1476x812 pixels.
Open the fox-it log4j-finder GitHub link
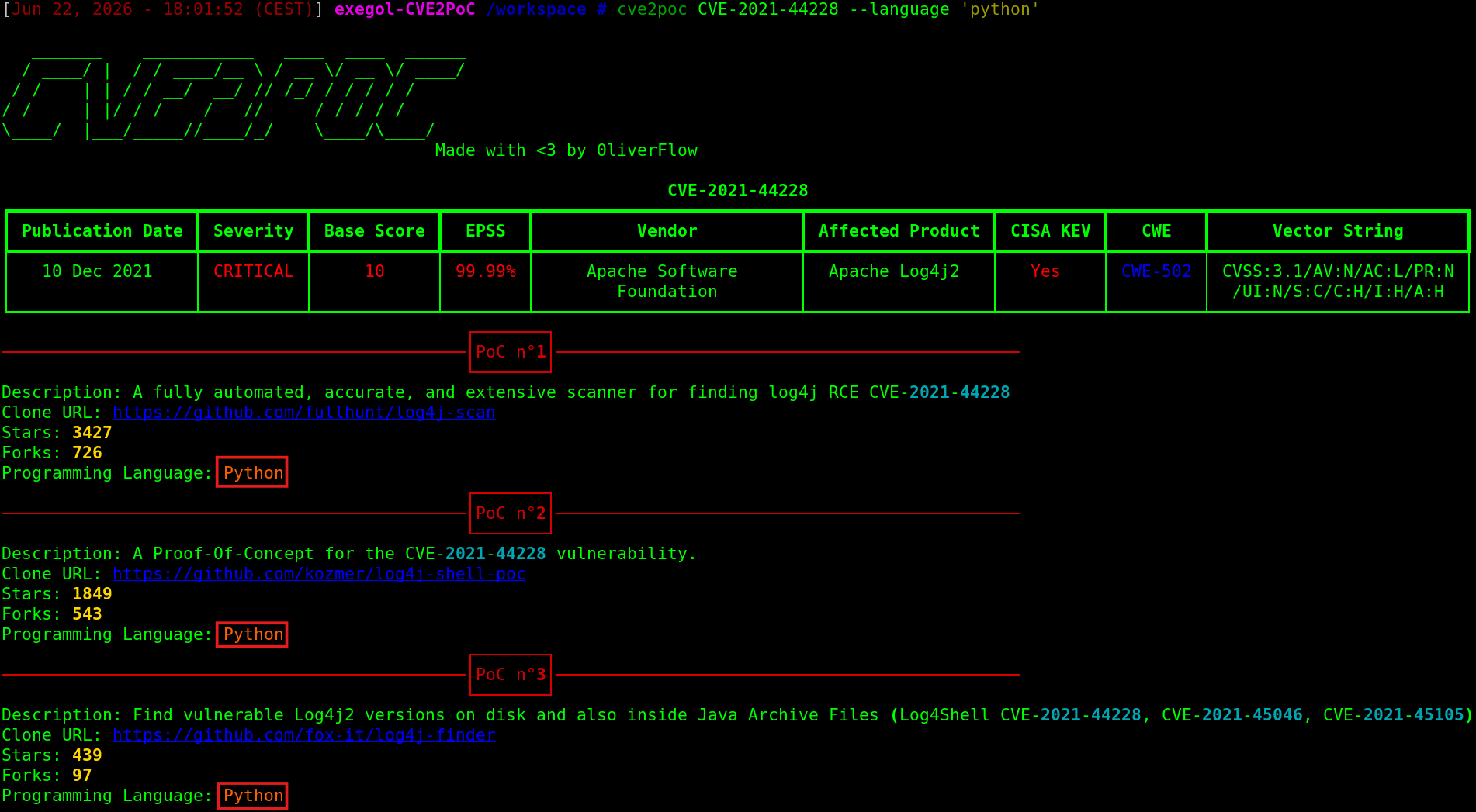click(x=304, y=735)
